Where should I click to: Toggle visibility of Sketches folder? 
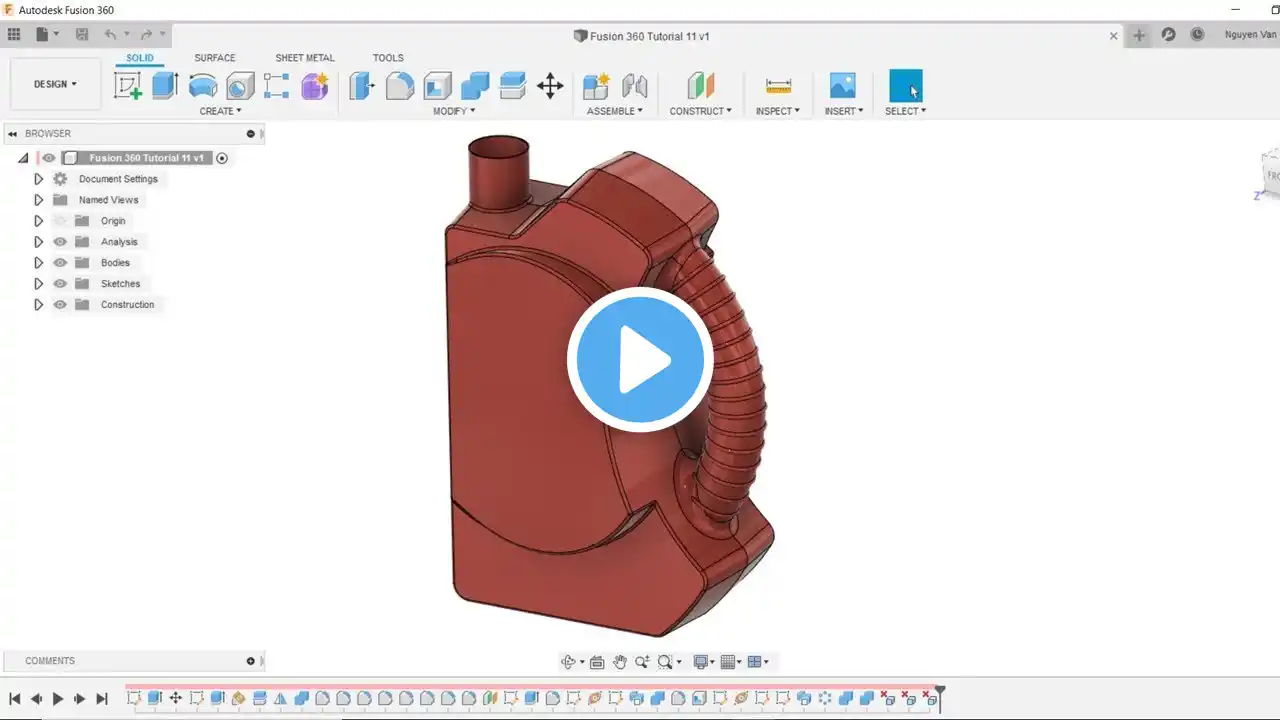pyautogui.click(x=60, y=284)
